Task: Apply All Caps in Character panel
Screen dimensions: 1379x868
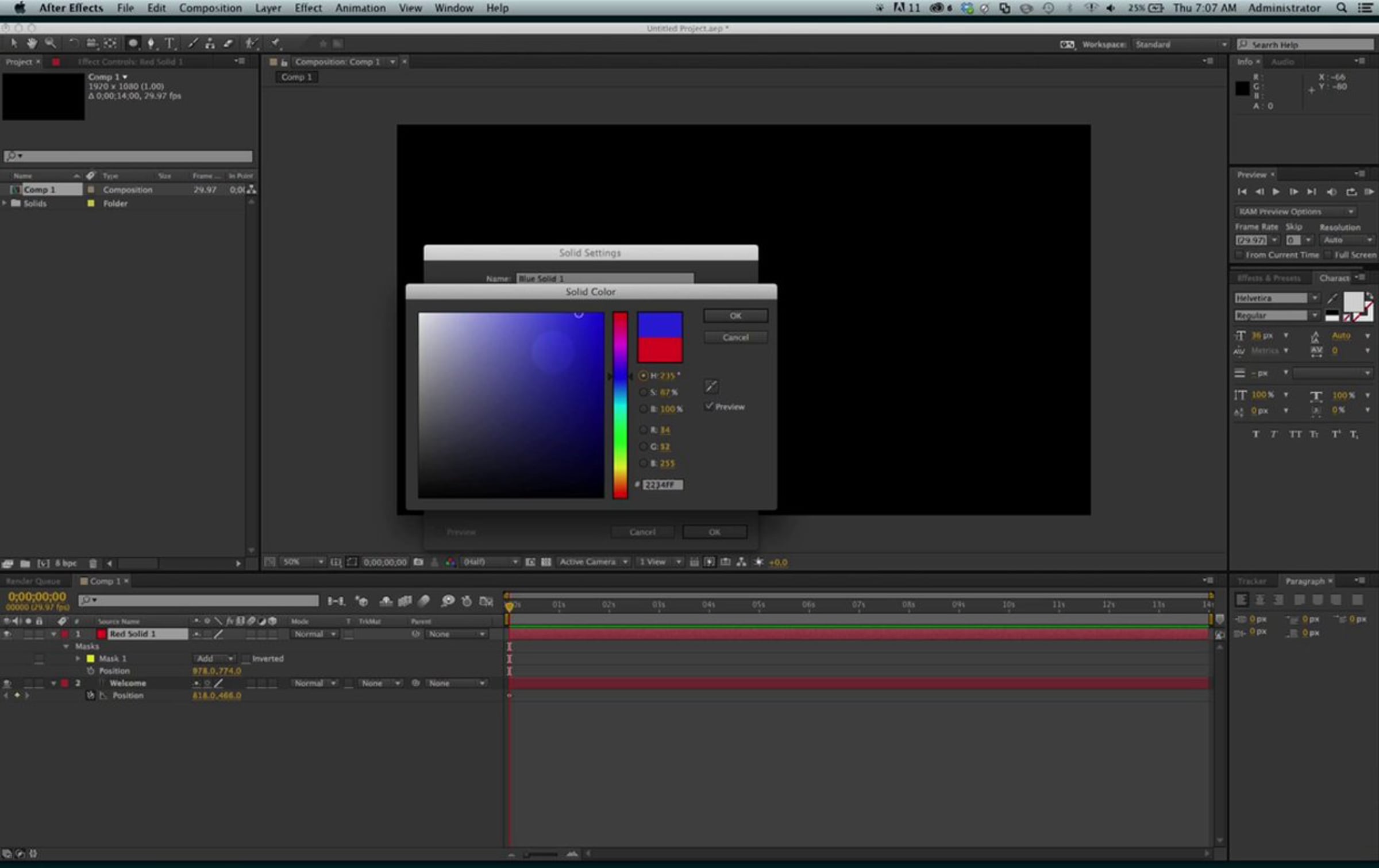Action: pyautogui.click(x=1295, y=434)
